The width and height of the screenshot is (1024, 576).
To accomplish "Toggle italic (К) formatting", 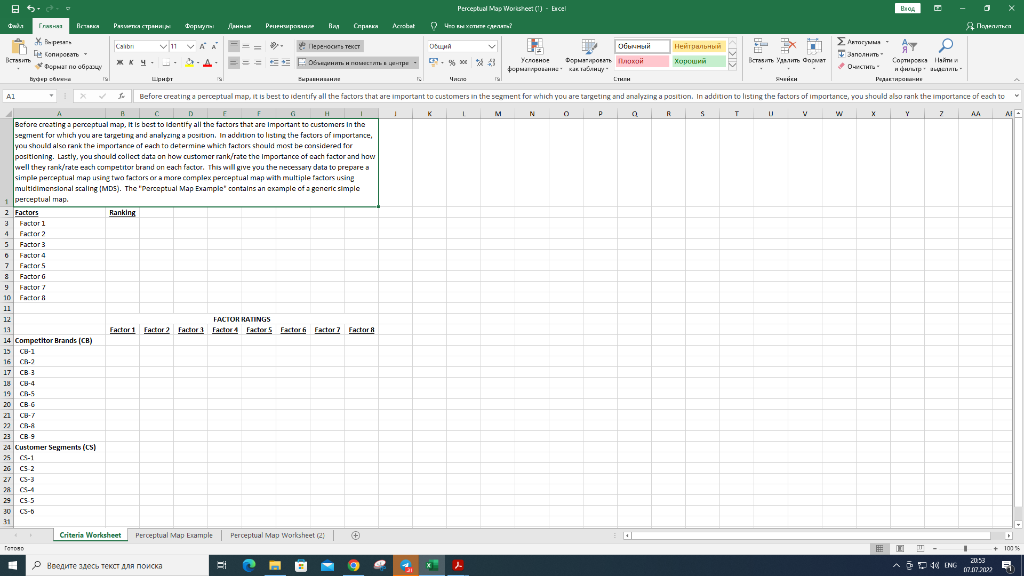I will pos(131,63).
